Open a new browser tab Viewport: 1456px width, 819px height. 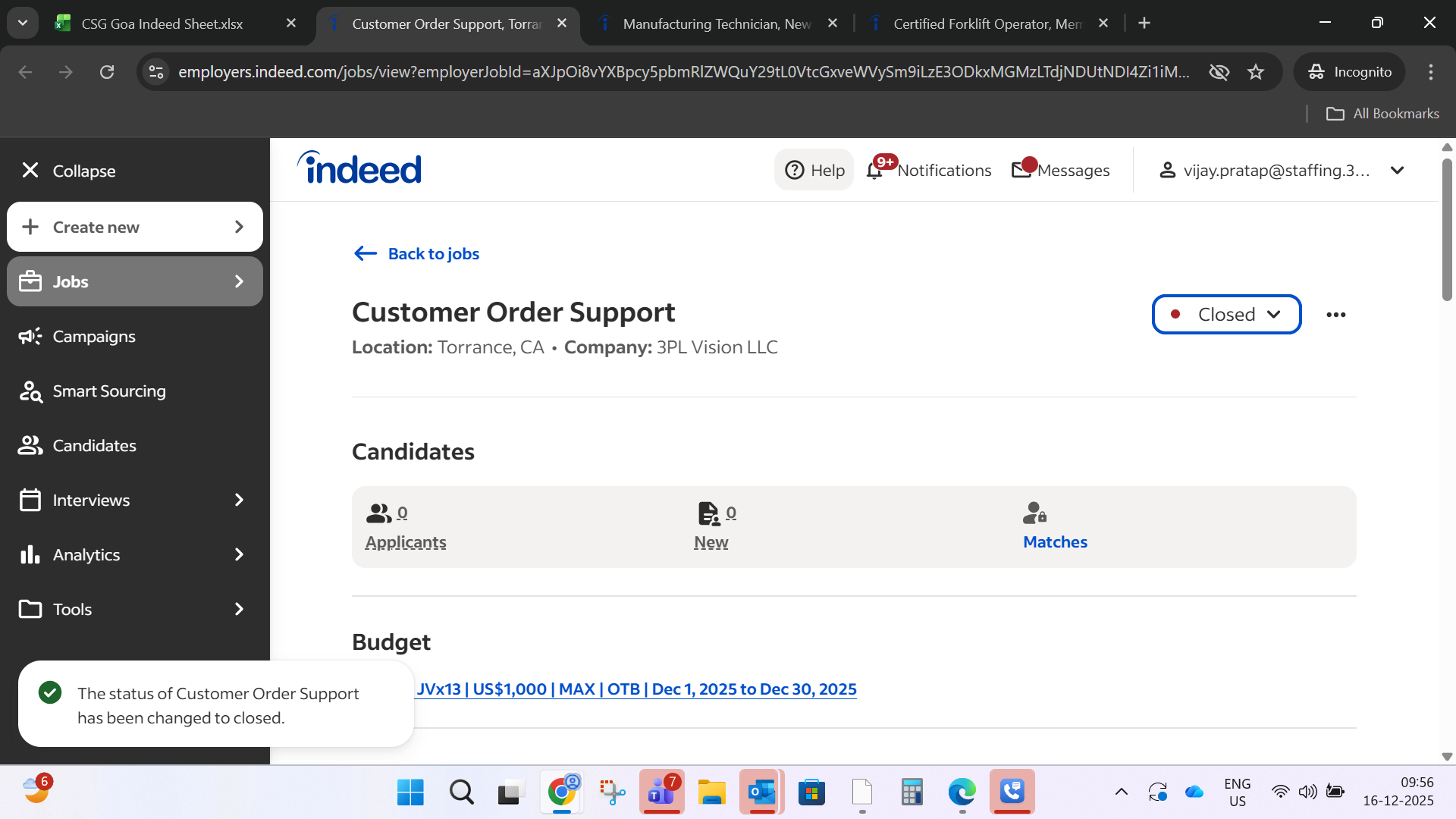1144,24
